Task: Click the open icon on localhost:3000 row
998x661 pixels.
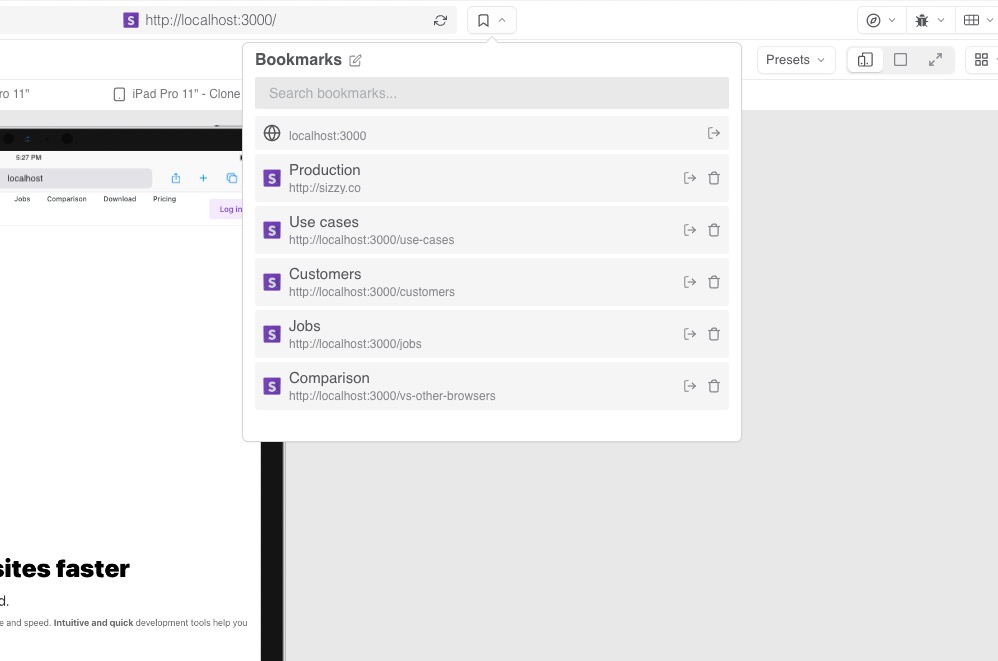Action: (714, 133)
